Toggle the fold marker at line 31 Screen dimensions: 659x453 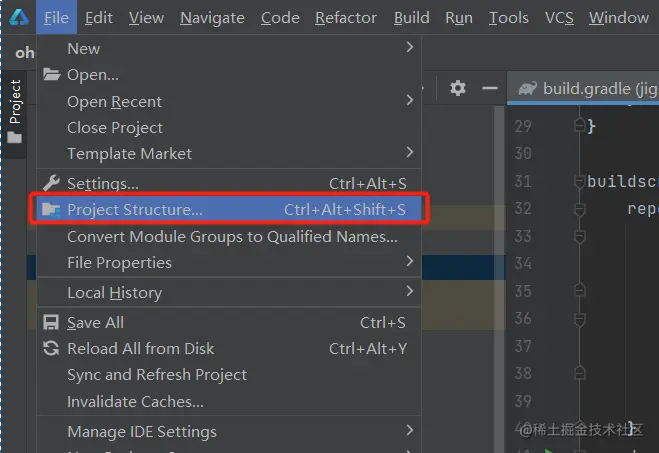pos(579,182)
